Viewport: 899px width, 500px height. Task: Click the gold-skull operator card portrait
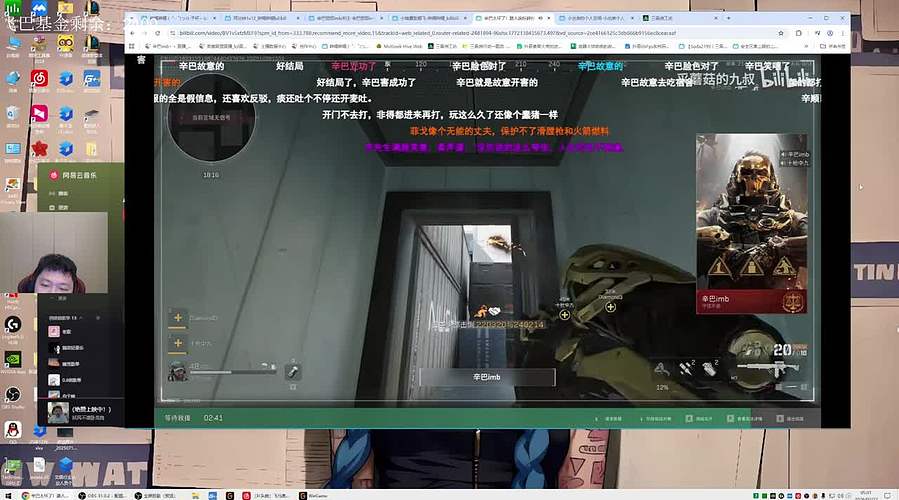click(751, 212)
